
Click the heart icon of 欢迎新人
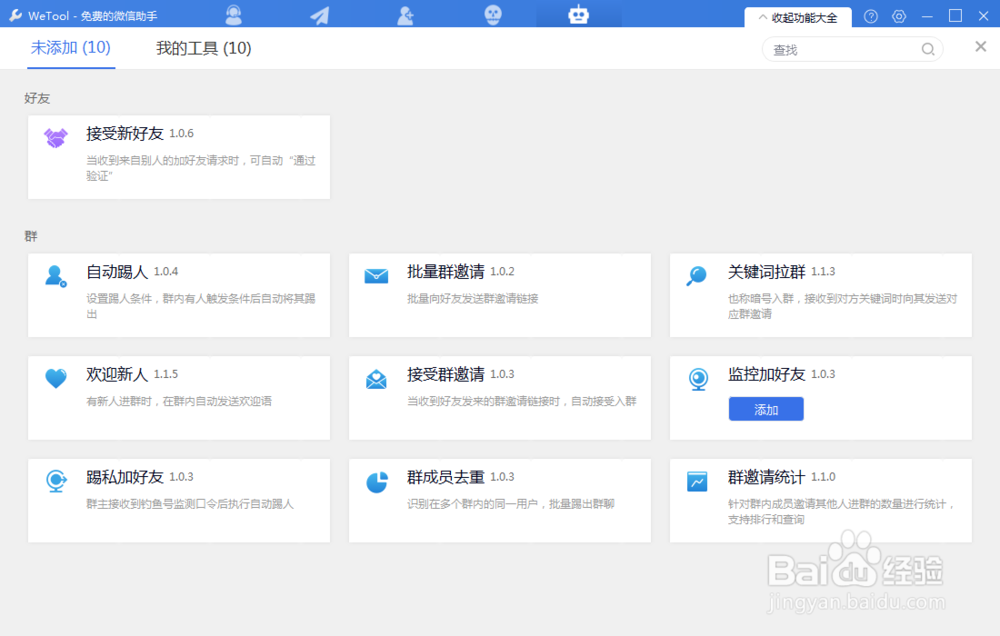(55, 378)
